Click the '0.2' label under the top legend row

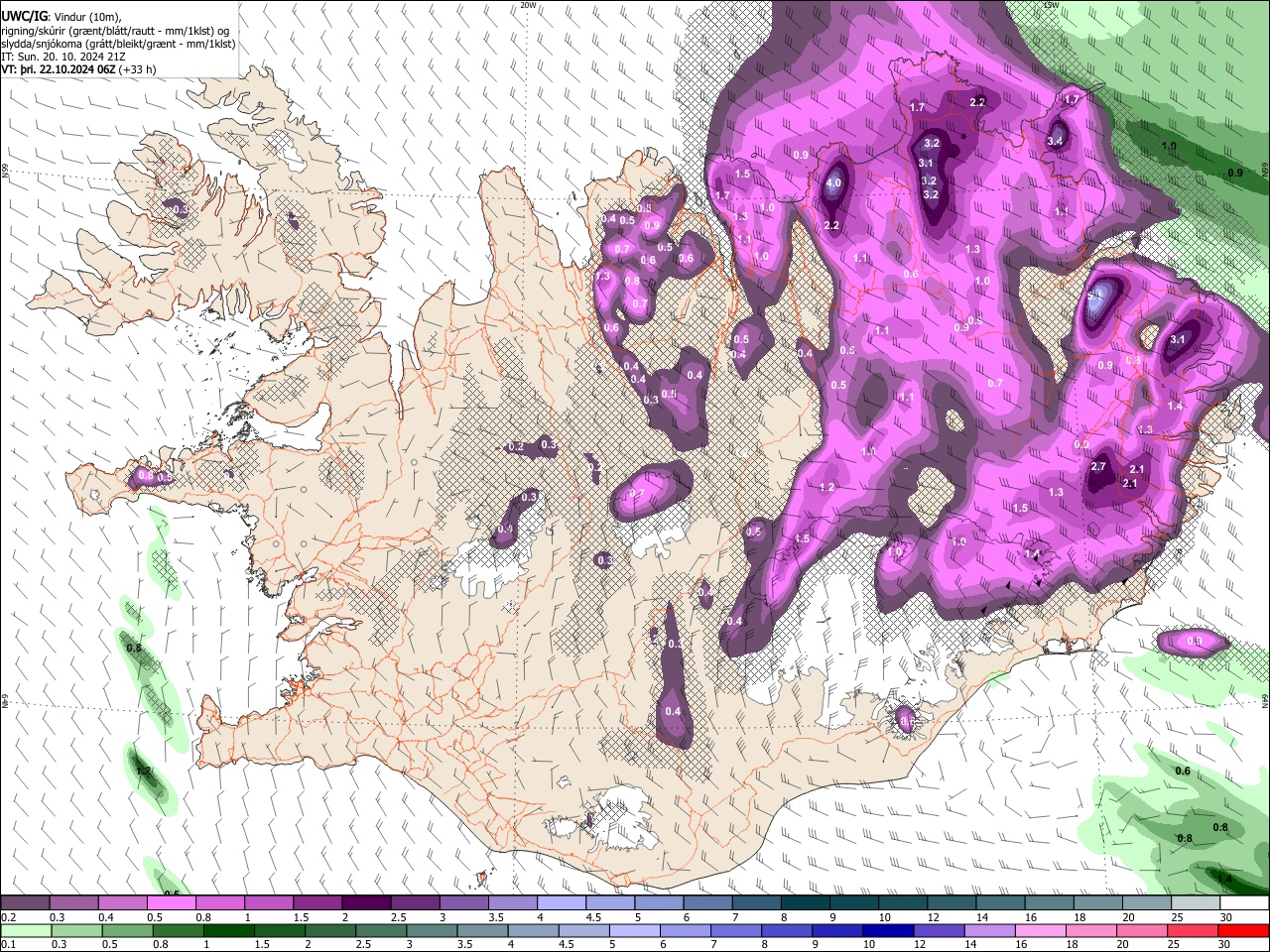click(8, 917)
